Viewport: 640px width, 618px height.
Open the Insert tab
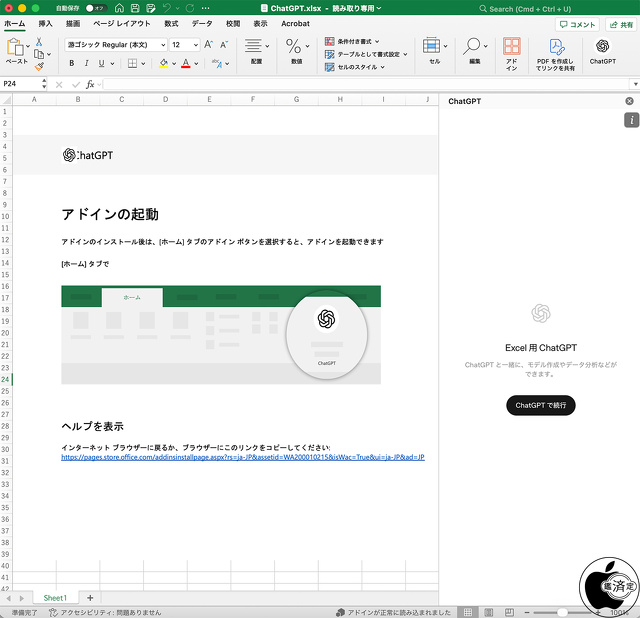pyautogui.click(x=45, y=24)
